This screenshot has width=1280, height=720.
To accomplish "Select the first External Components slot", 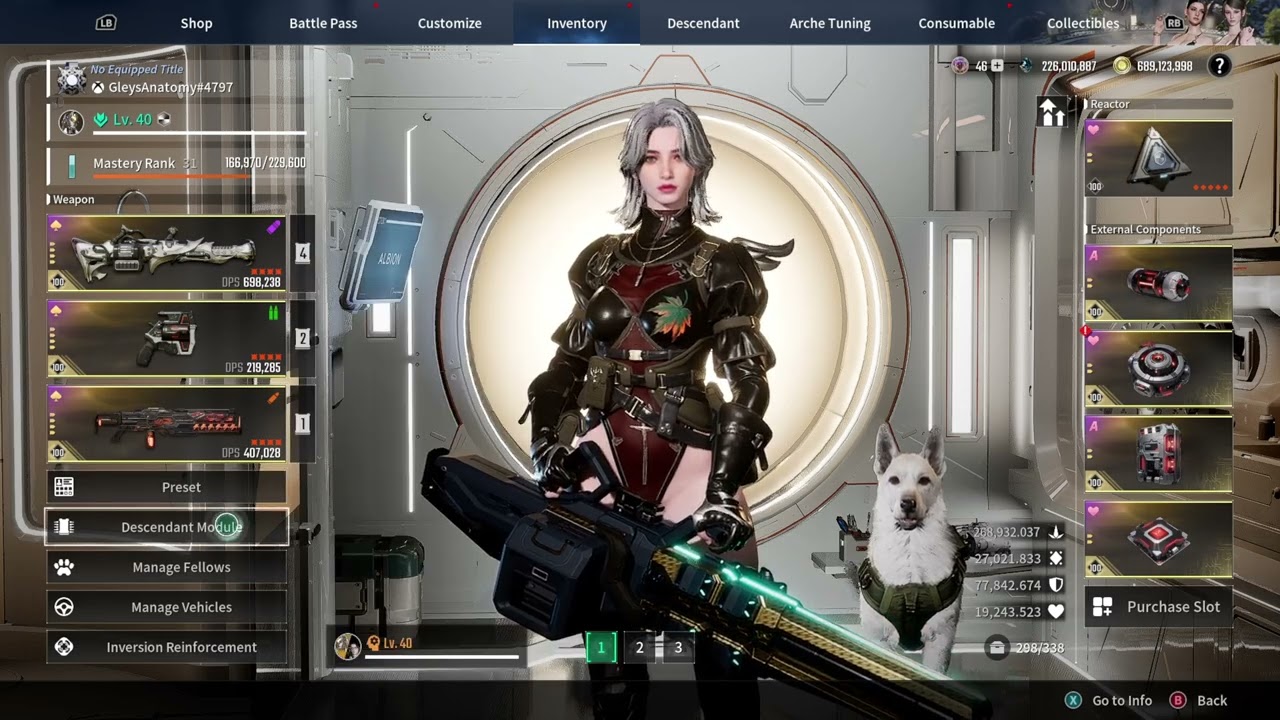I will [1158, 283].
